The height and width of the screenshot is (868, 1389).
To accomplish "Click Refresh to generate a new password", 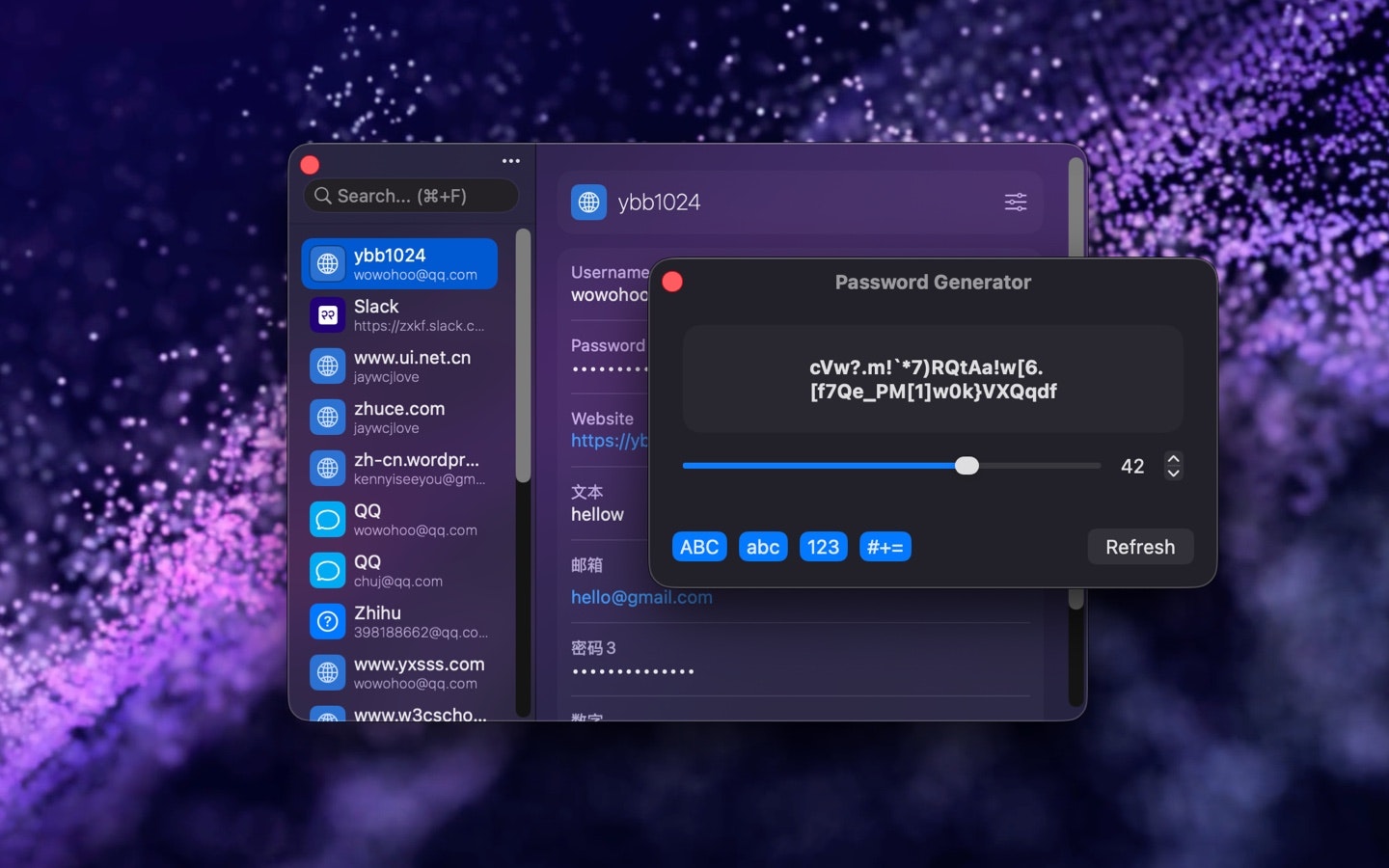I will (1141, 547).
